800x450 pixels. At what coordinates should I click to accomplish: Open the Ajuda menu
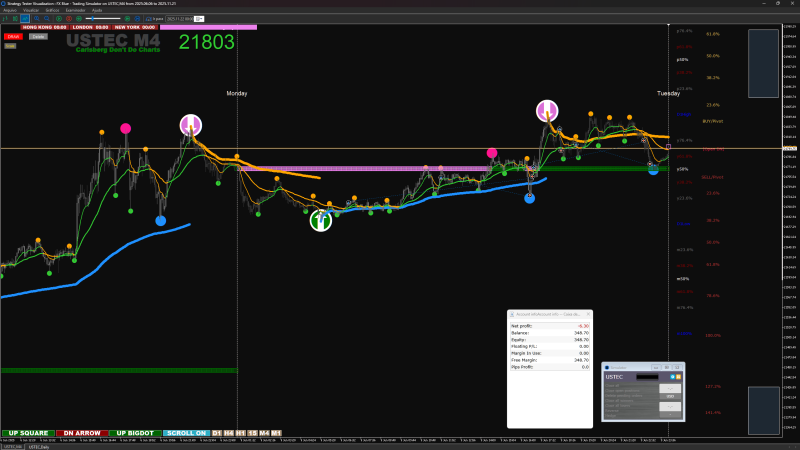97,10
